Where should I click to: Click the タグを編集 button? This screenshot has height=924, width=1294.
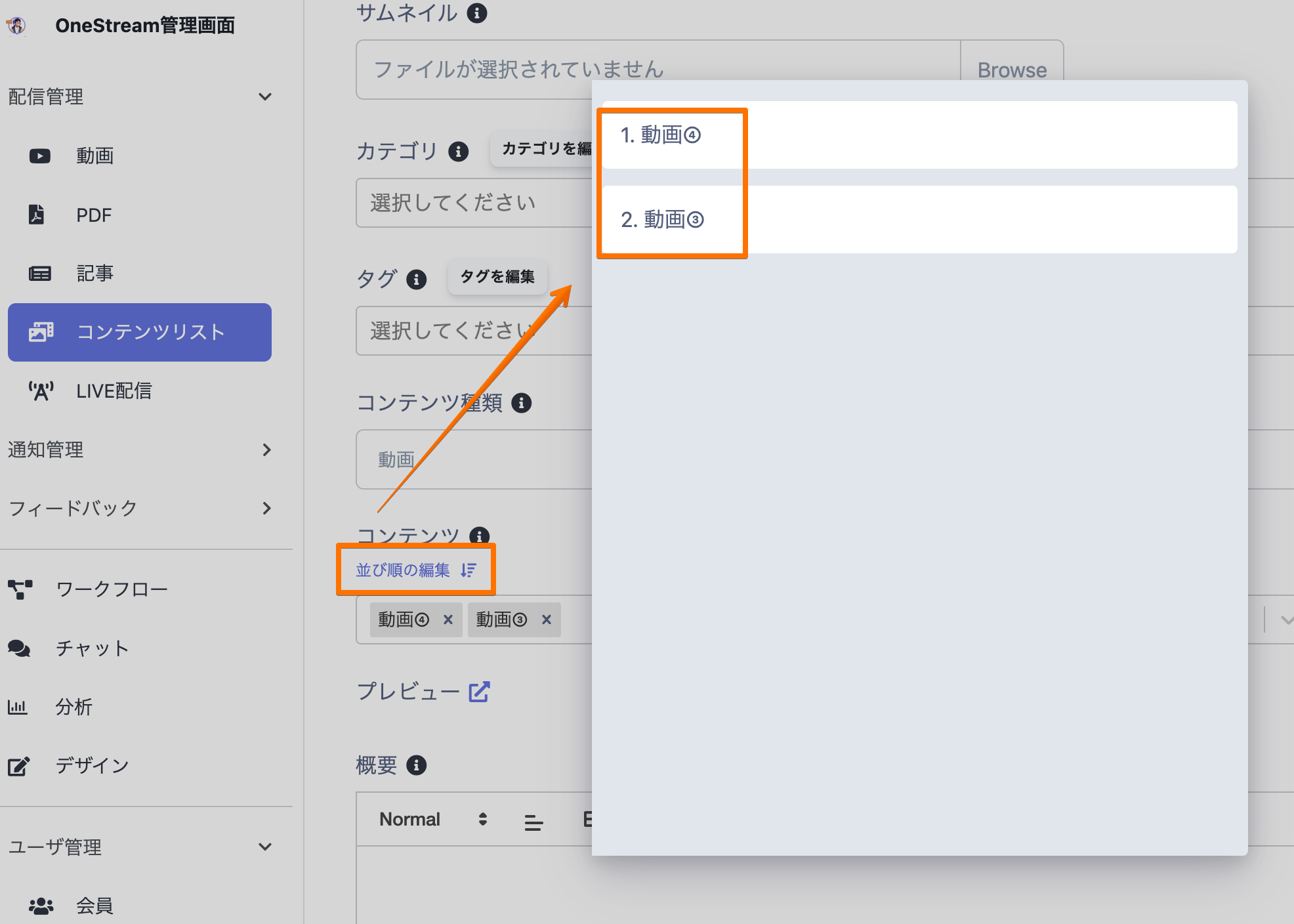[497, 276]
